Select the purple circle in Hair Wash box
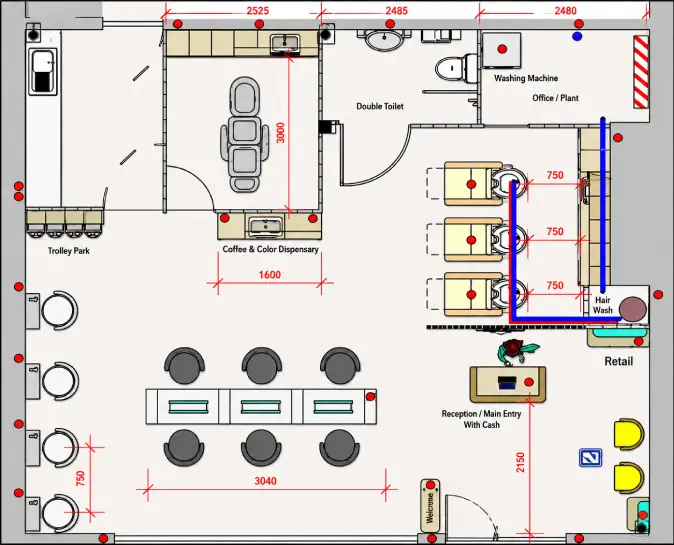Image resolution: width=674 pixels, height=545 pixels. coord(632,309)
